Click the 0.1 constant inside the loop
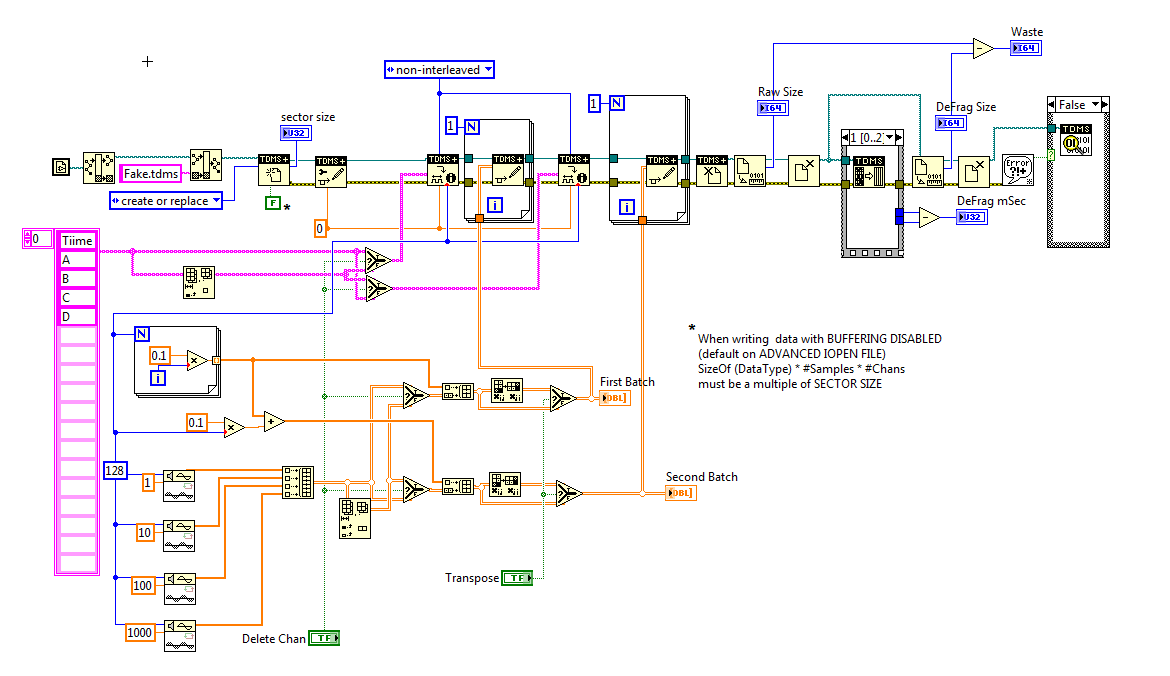 160,356
